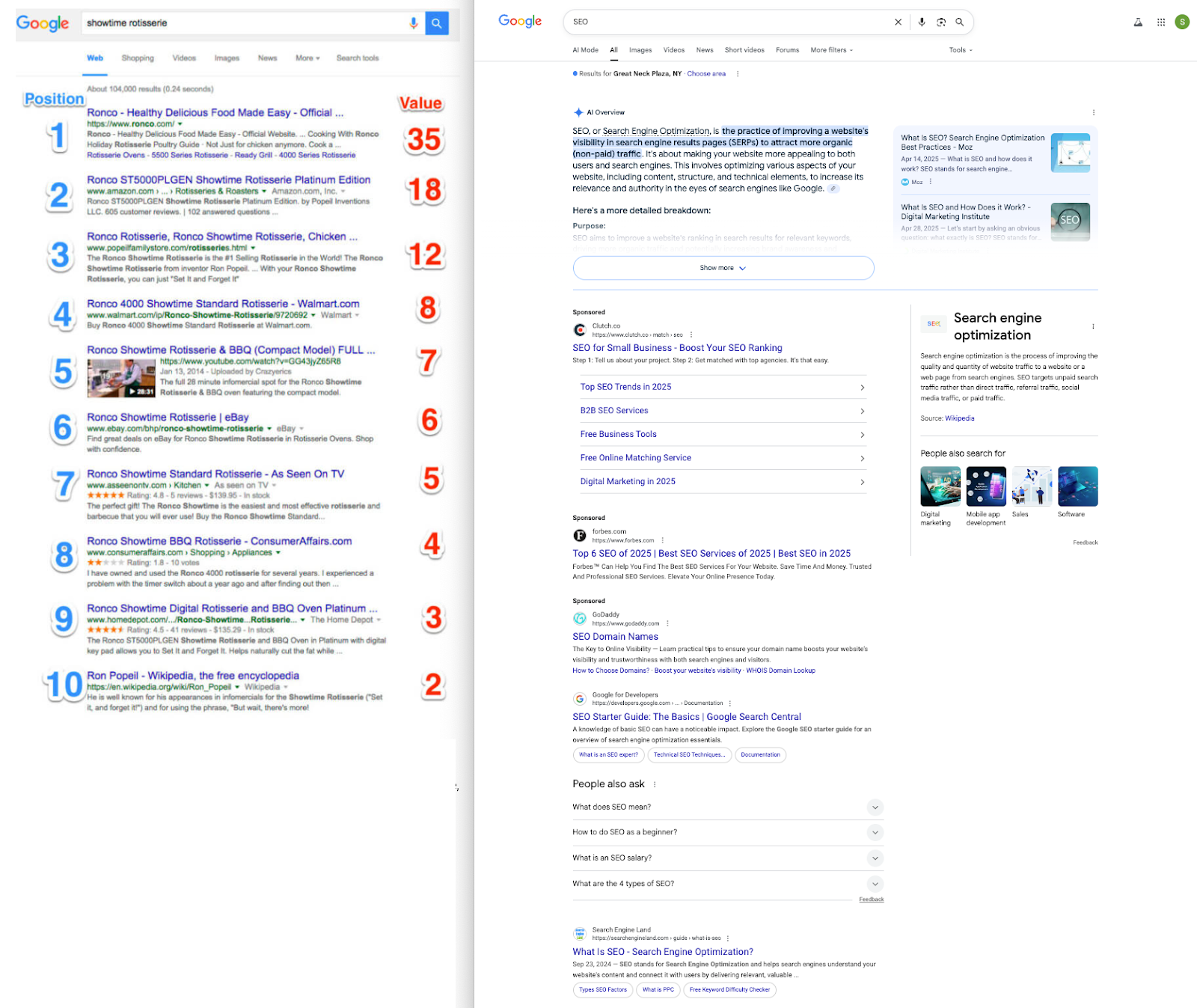This screenshot has width=1197, height=1008.
Task: Select Shopping tab on showtime rotisserie page
Action: pos(138,58)
